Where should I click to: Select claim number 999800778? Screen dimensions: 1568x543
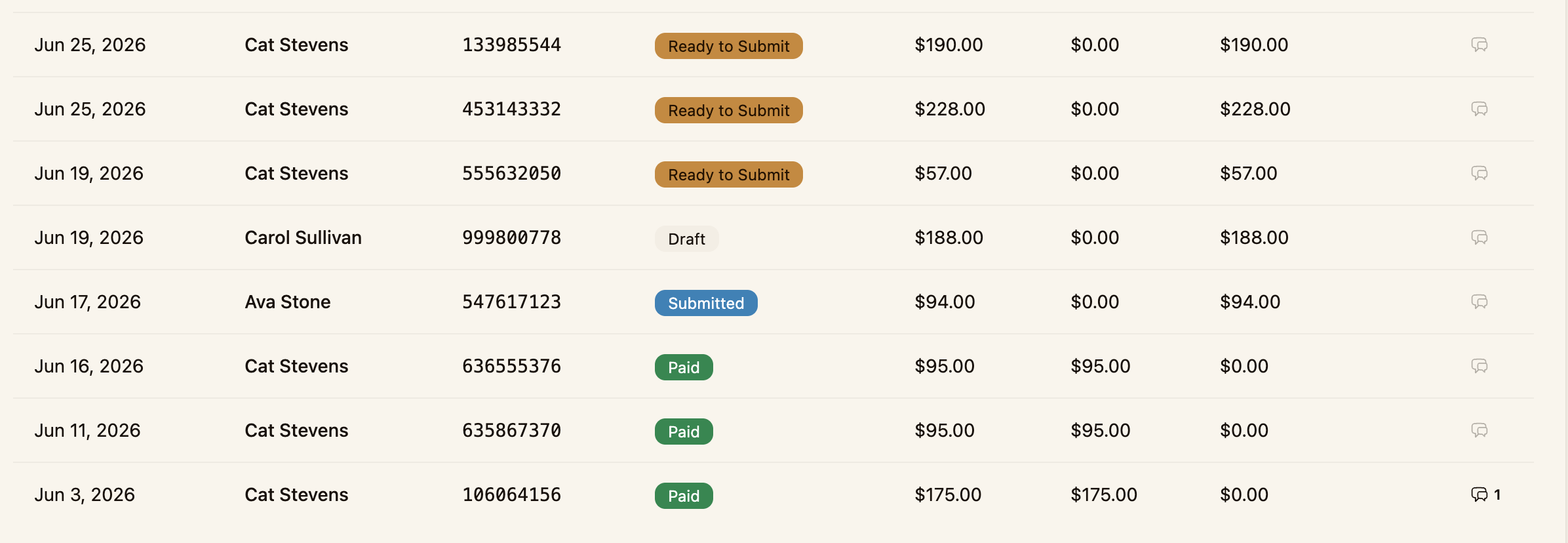point(511,237)
